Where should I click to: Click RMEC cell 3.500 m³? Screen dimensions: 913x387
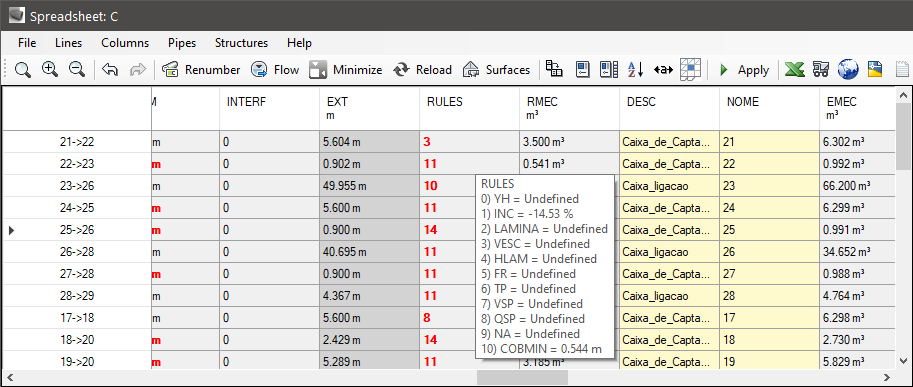pyautogui.click(x=569, y=141)
